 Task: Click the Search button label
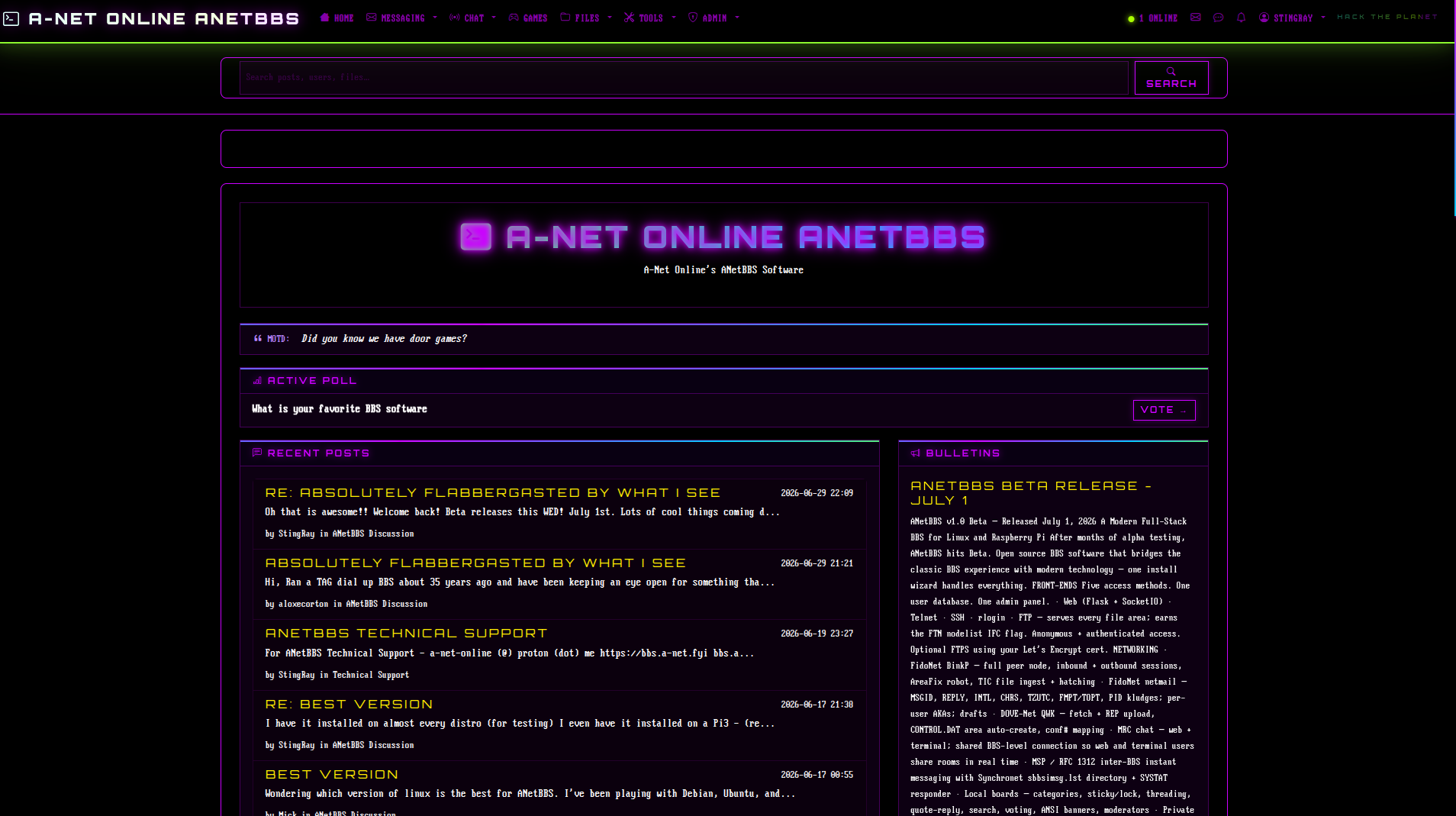click(1171, 84)
